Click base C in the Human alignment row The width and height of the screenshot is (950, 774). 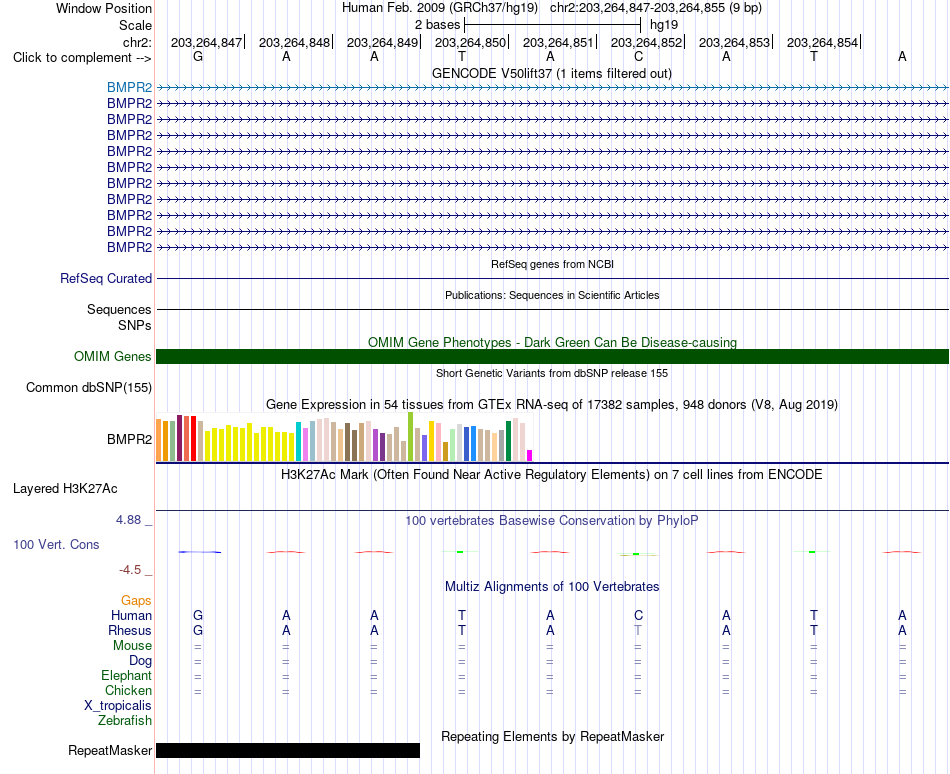click(638, 616)
